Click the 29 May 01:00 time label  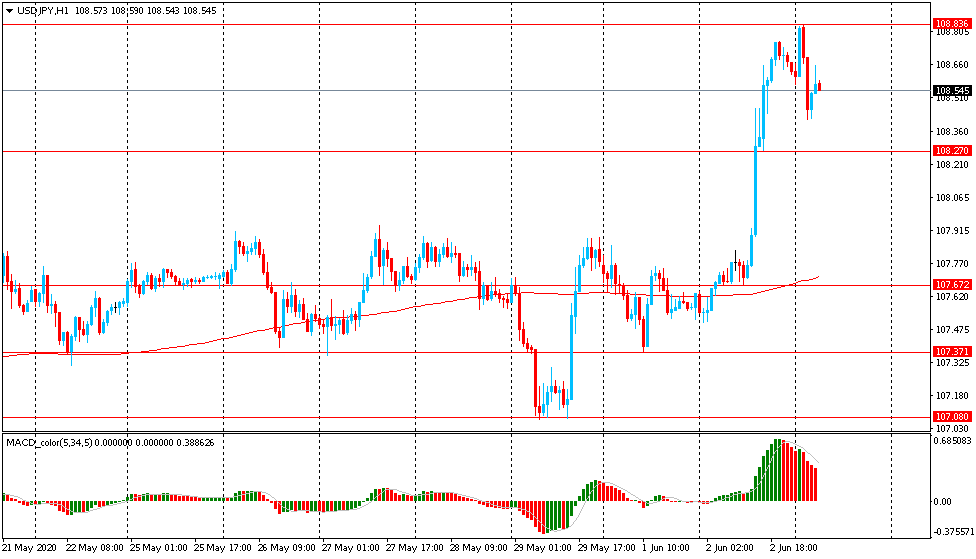pyautogui.click(x=542, y=548)
